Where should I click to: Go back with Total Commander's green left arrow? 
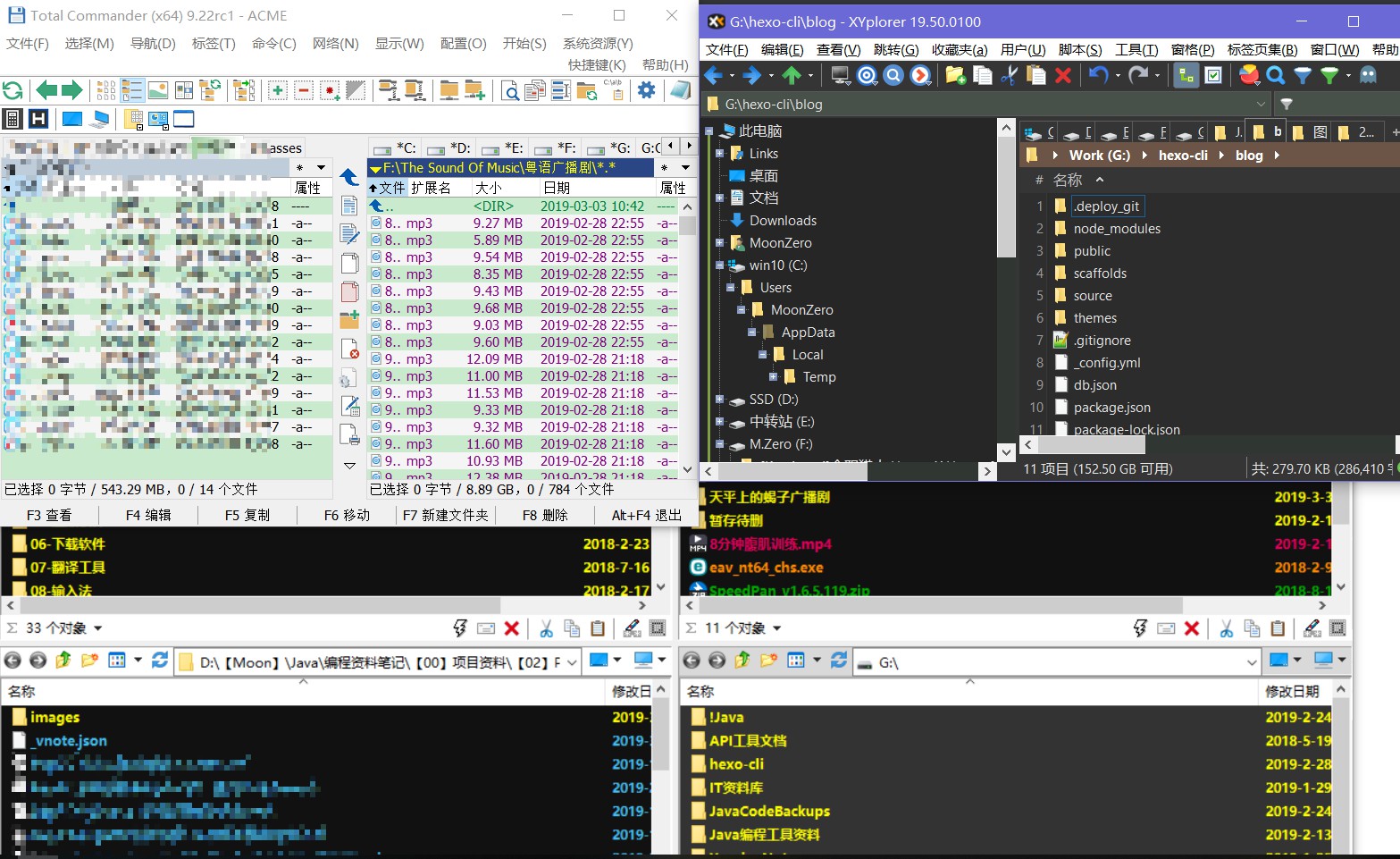[46, 89]
